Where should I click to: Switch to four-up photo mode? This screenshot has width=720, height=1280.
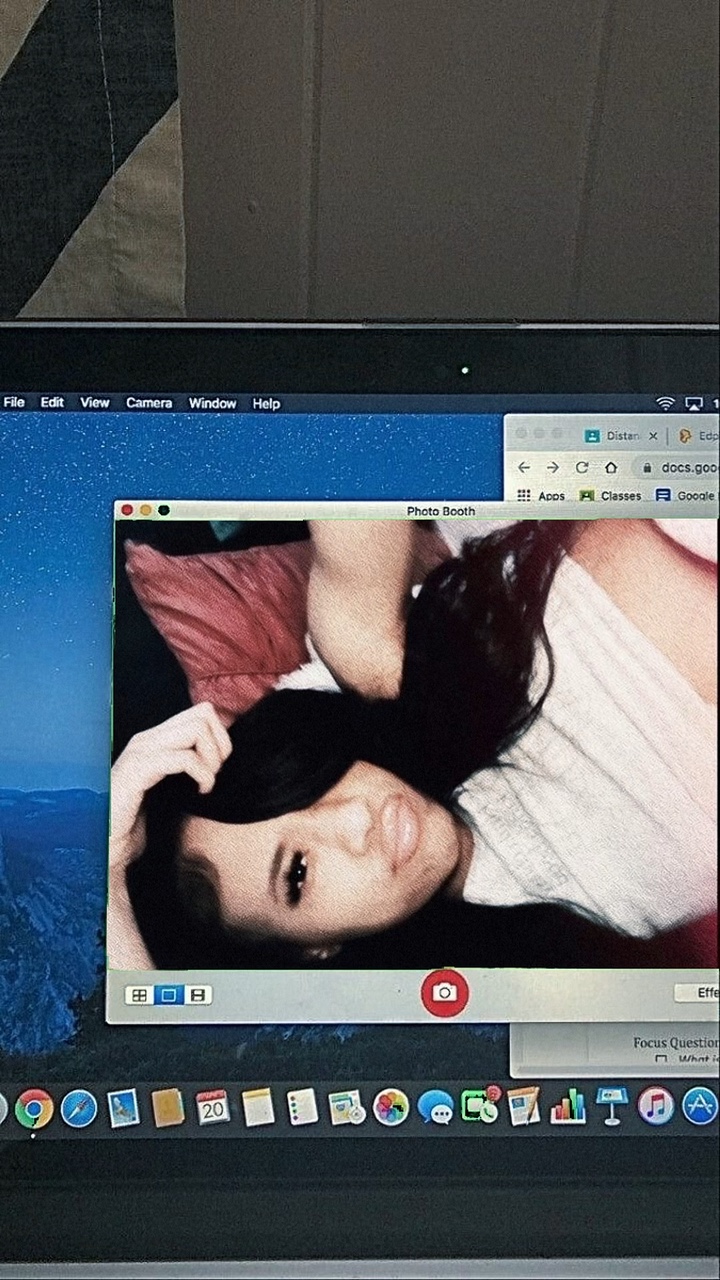click(140, 995)
